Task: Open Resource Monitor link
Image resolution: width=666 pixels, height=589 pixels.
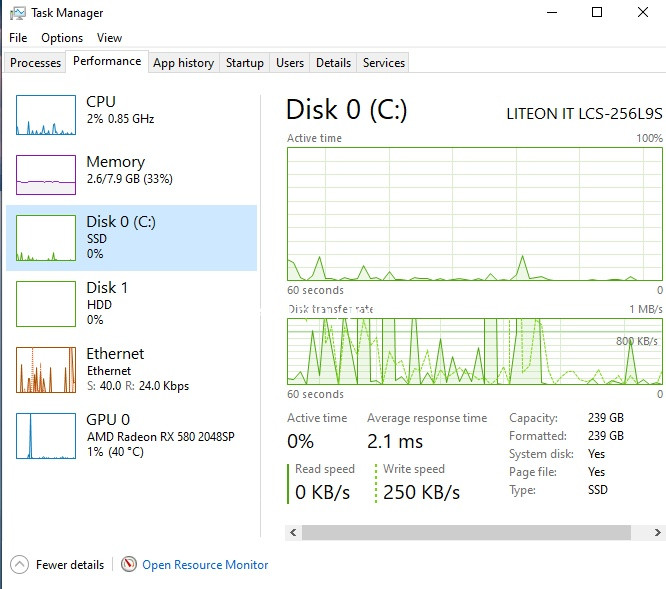Action: pos(205,565)
